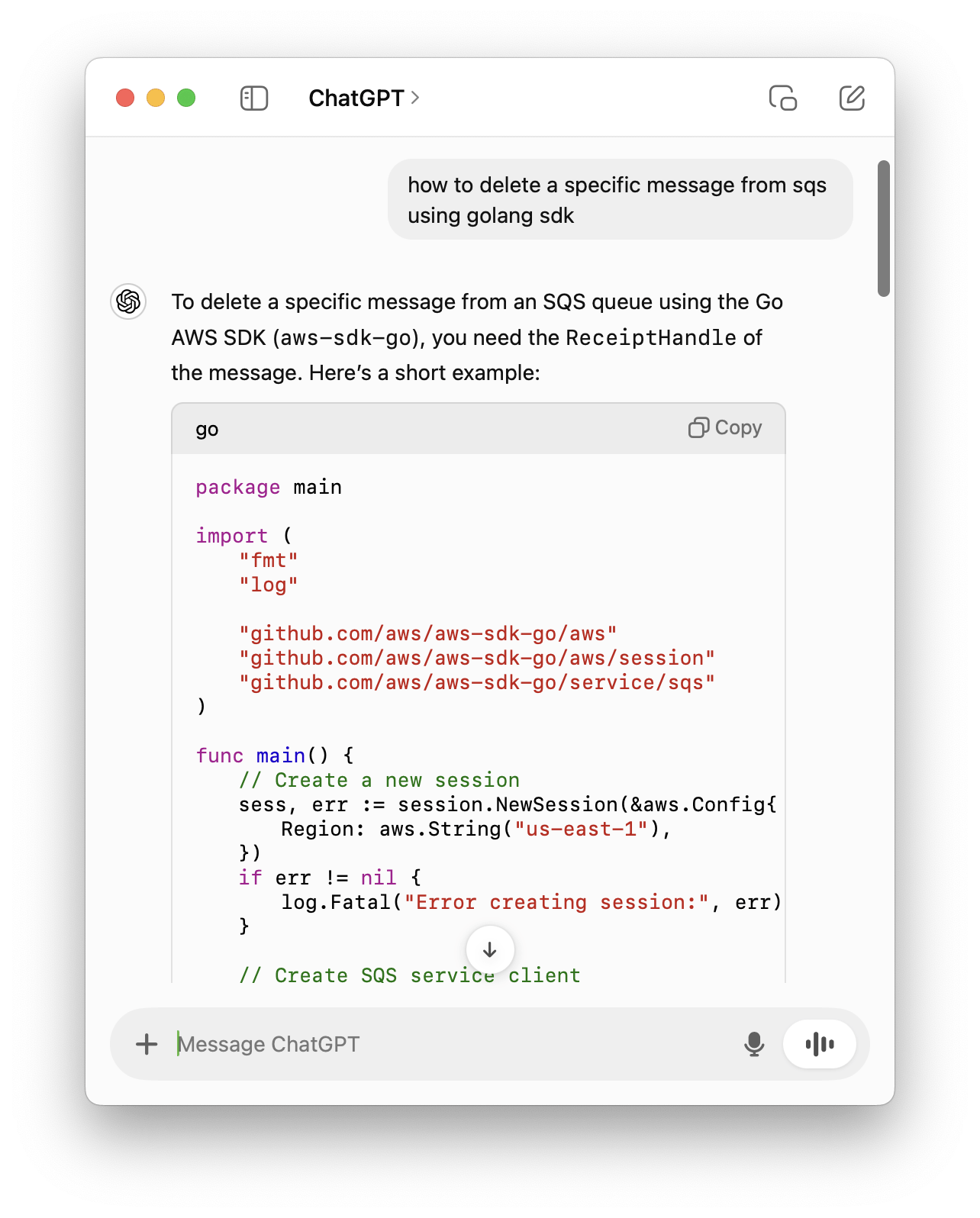The image size is (980, 1218).
Task: Click the "package main" code line
Action: pos(269,487)
